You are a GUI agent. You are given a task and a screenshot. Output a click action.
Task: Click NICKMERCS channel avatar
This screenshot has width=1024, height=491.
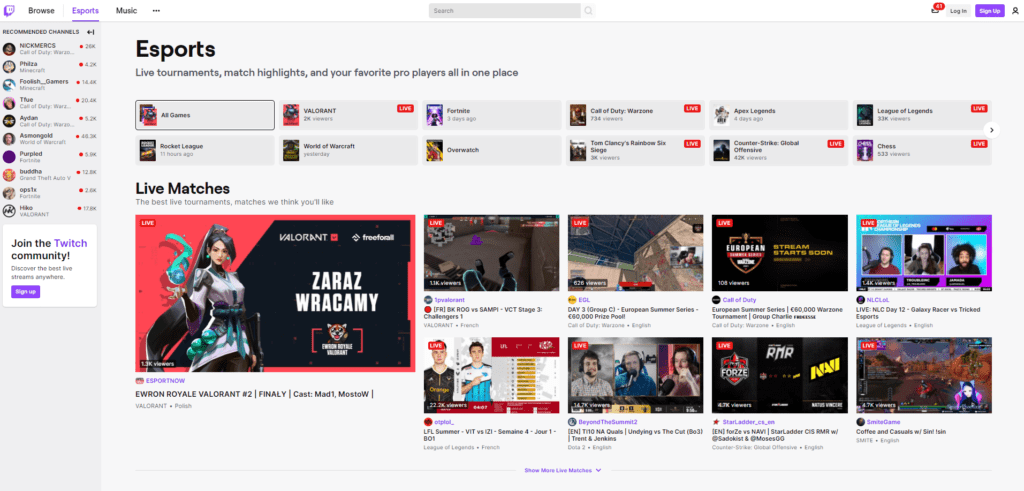click(9, 49)
